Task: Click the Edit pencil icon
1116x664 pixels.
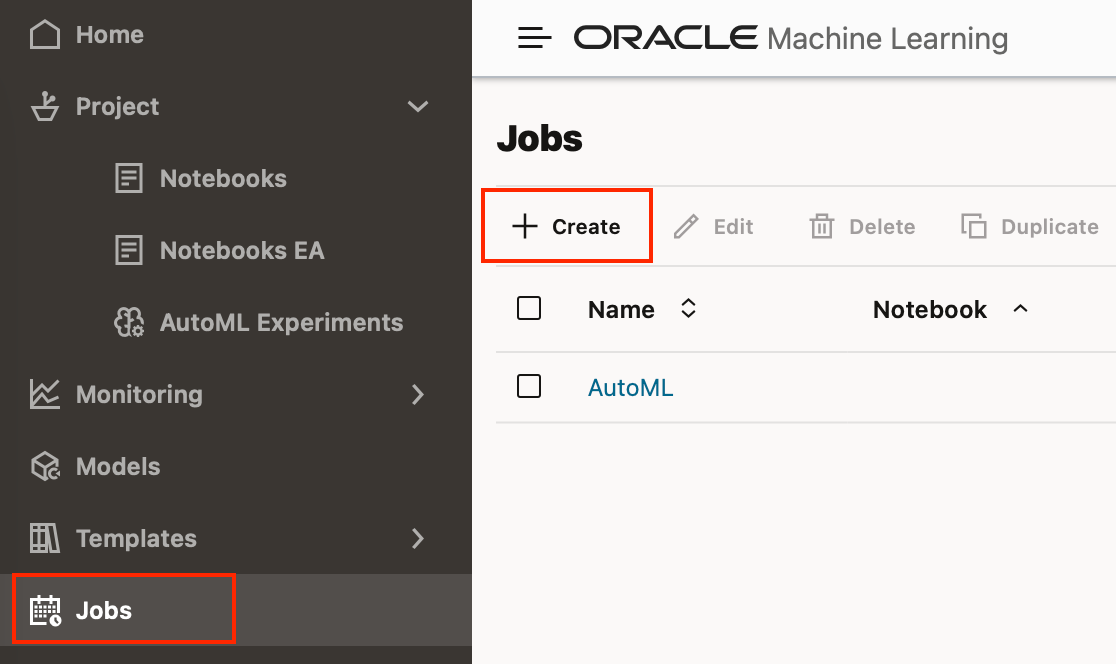Action: pos(686,226)
